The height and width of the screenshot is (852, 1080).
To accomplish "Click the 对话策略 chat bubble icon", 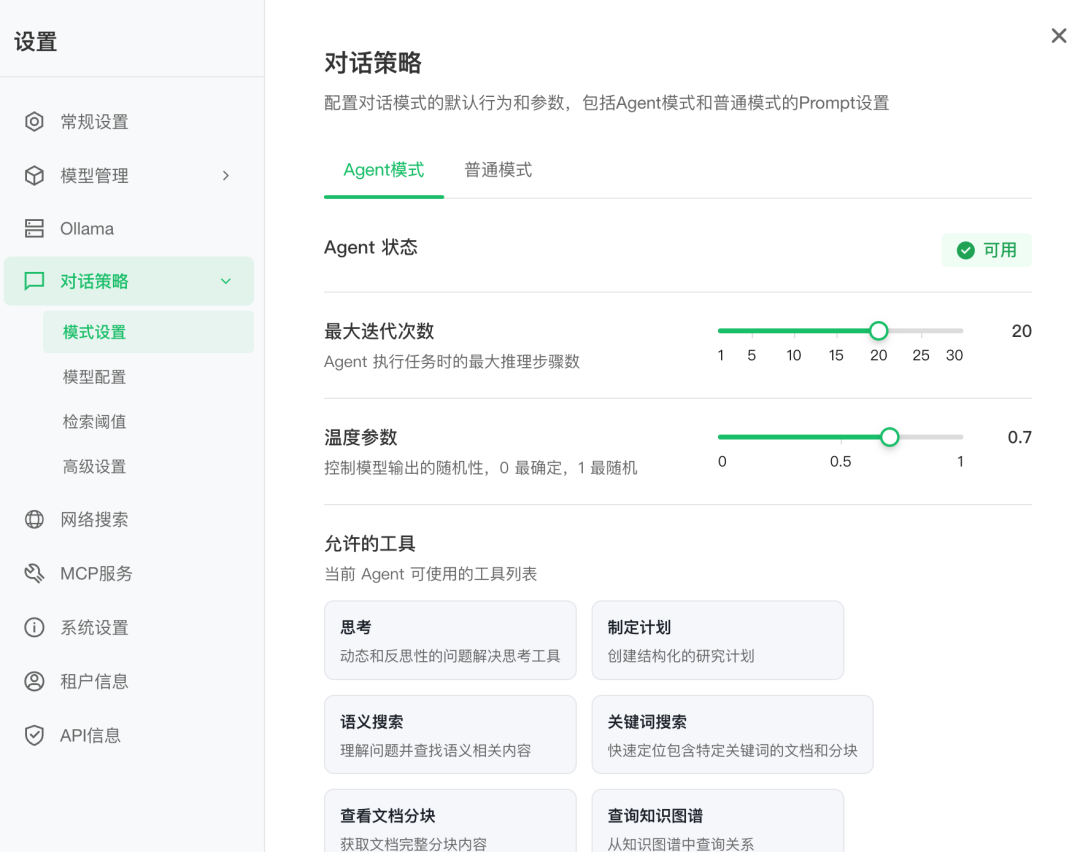I will pos(34,281).
